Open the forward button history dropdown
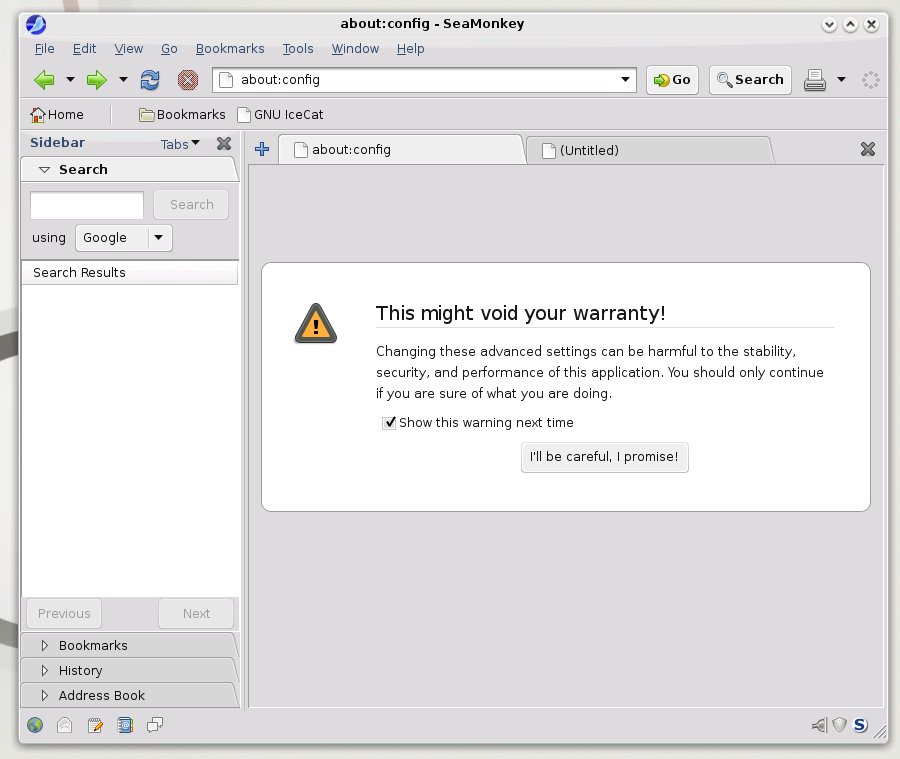Screen dimensions: 900x759 (123, 79)
